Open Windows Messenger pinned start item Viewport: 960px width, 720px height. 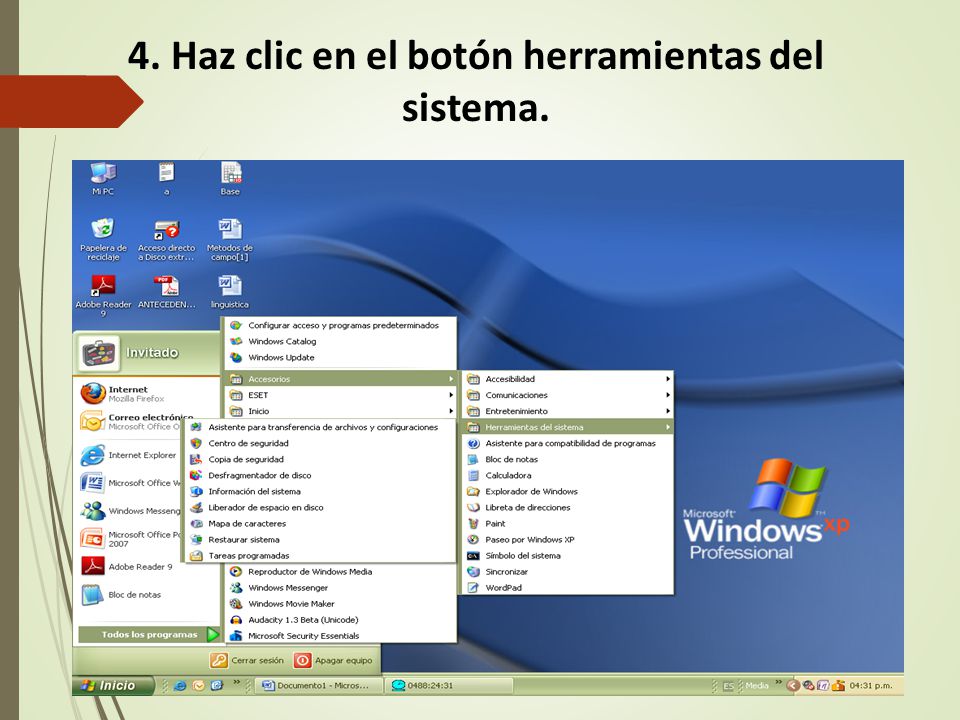coord(130,510)
